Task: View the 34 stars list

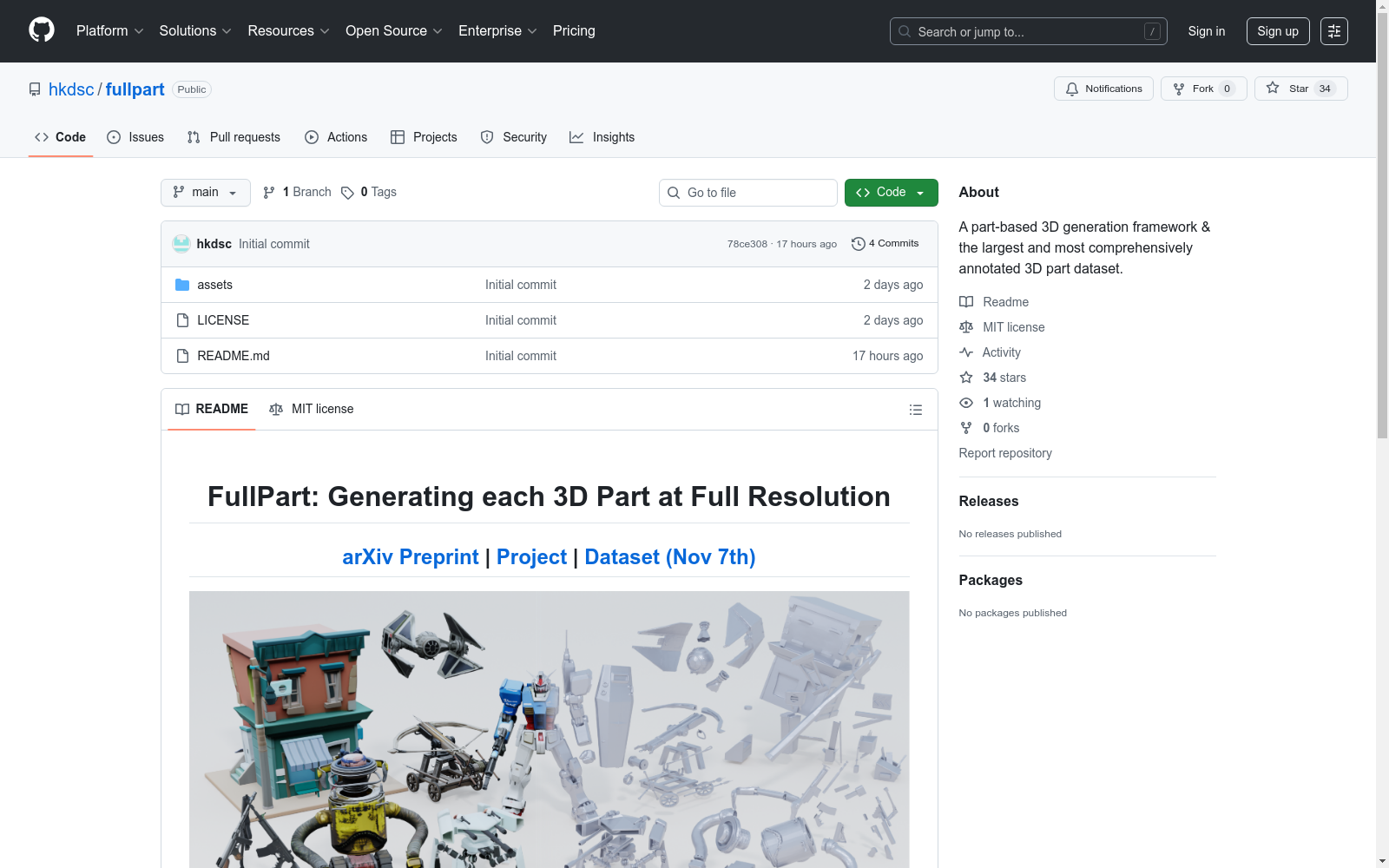Action: 993,378
